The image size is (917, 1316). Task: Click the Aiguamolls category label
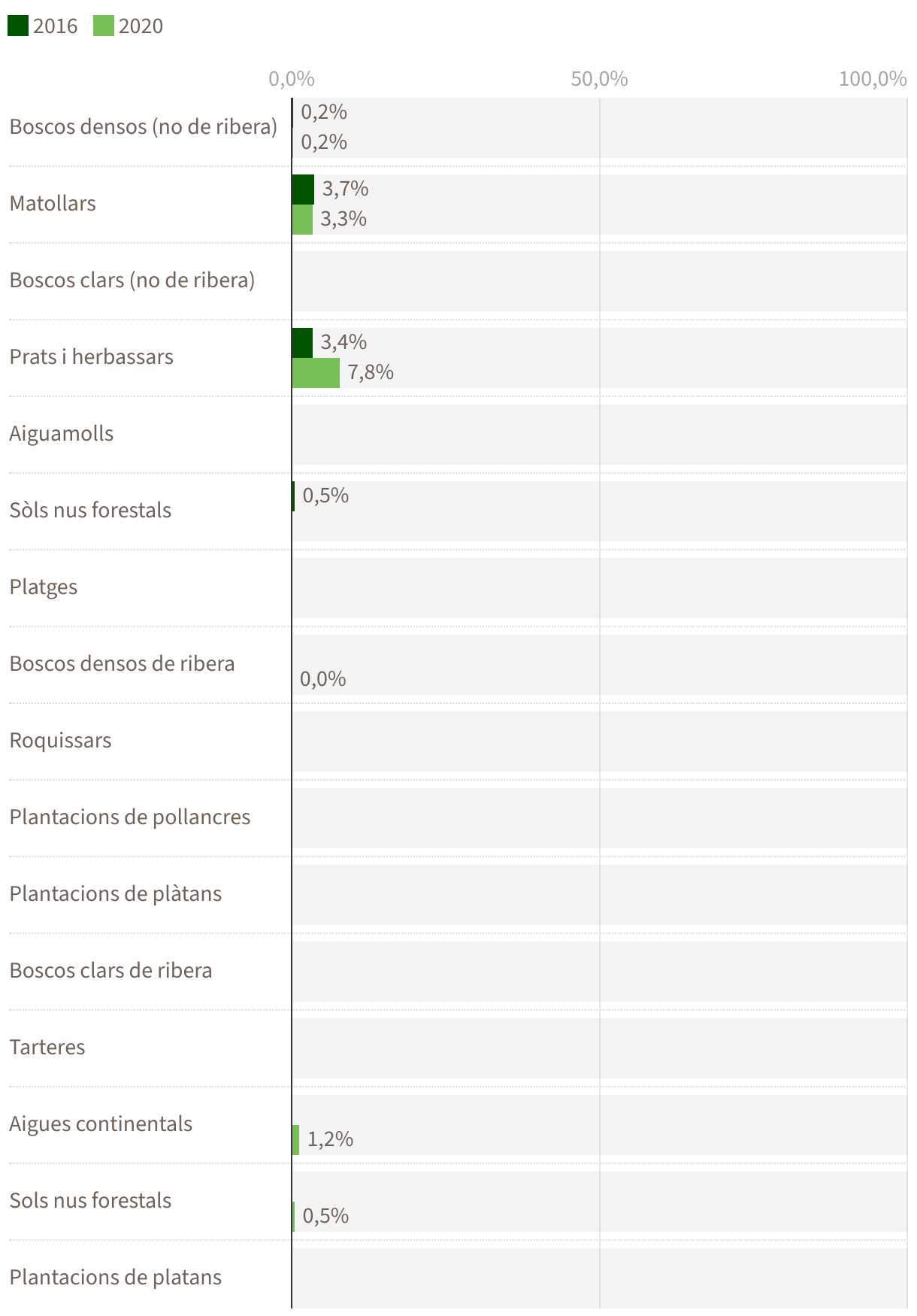coord(62,434)
